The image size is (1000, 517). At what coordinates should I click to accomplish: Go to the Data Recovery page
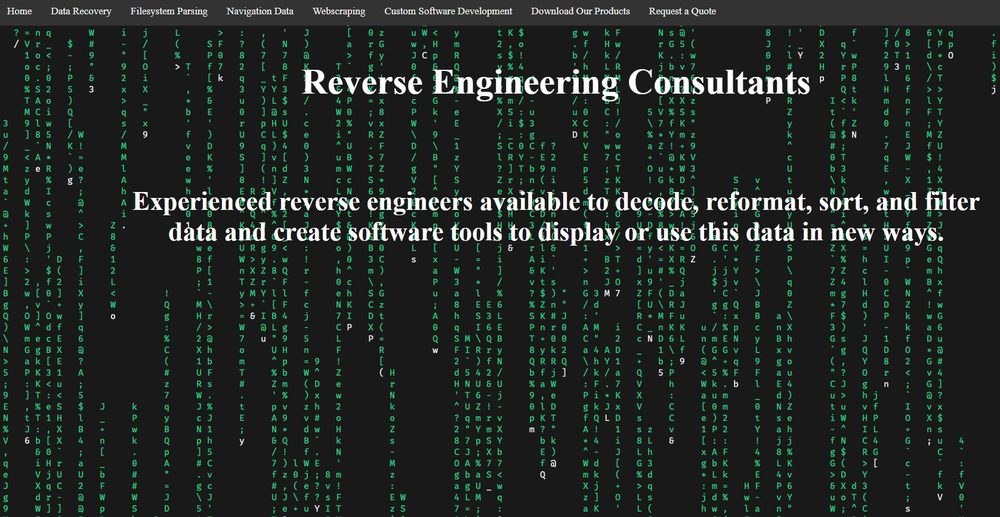click(81, 11)
